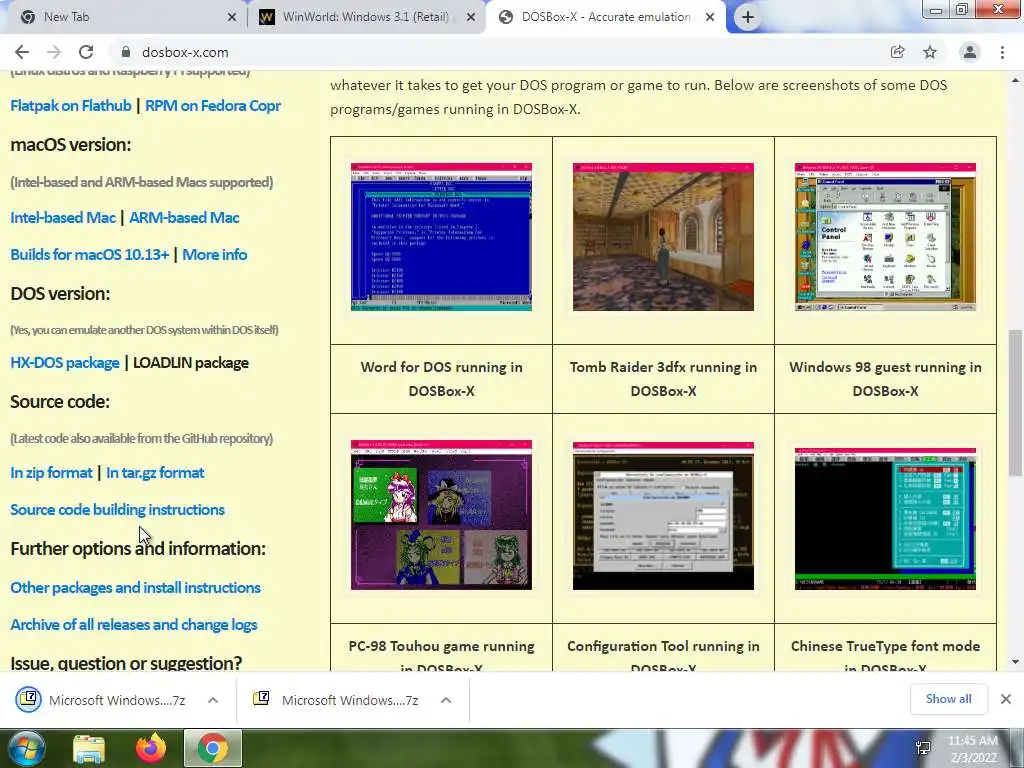
Task: Click the More info link
Action: click(214, 255)
